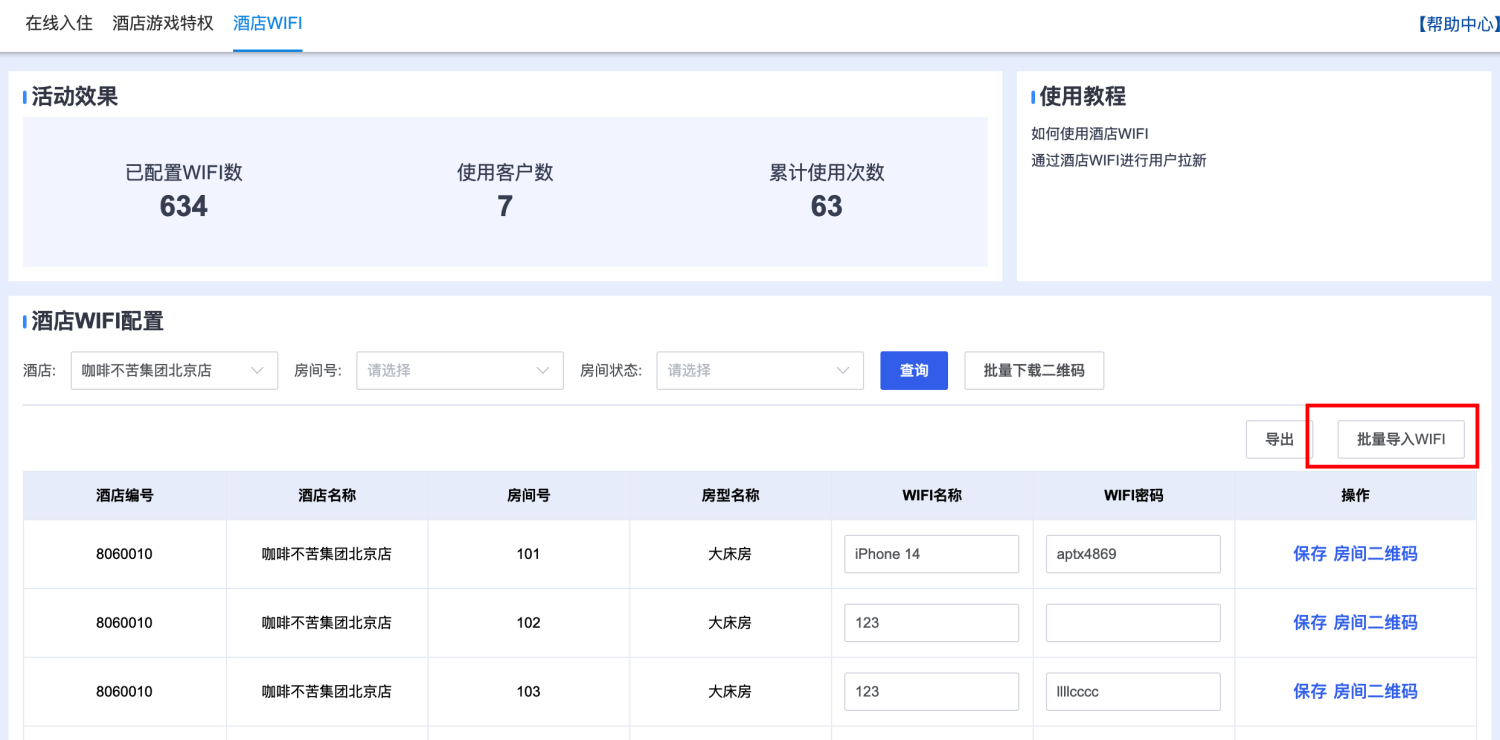The height and width of the screenshot is (740, 1500).
Task: Click room number cell 101
Action: 529,554
